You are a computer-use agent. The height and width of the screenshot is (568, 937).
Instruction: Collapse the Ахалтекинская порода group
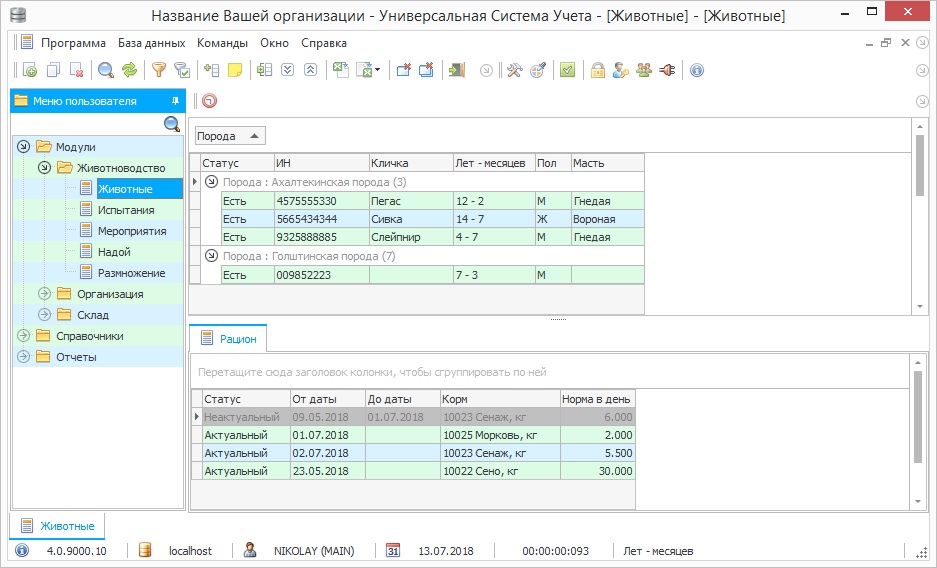click(x=211, y=182)
